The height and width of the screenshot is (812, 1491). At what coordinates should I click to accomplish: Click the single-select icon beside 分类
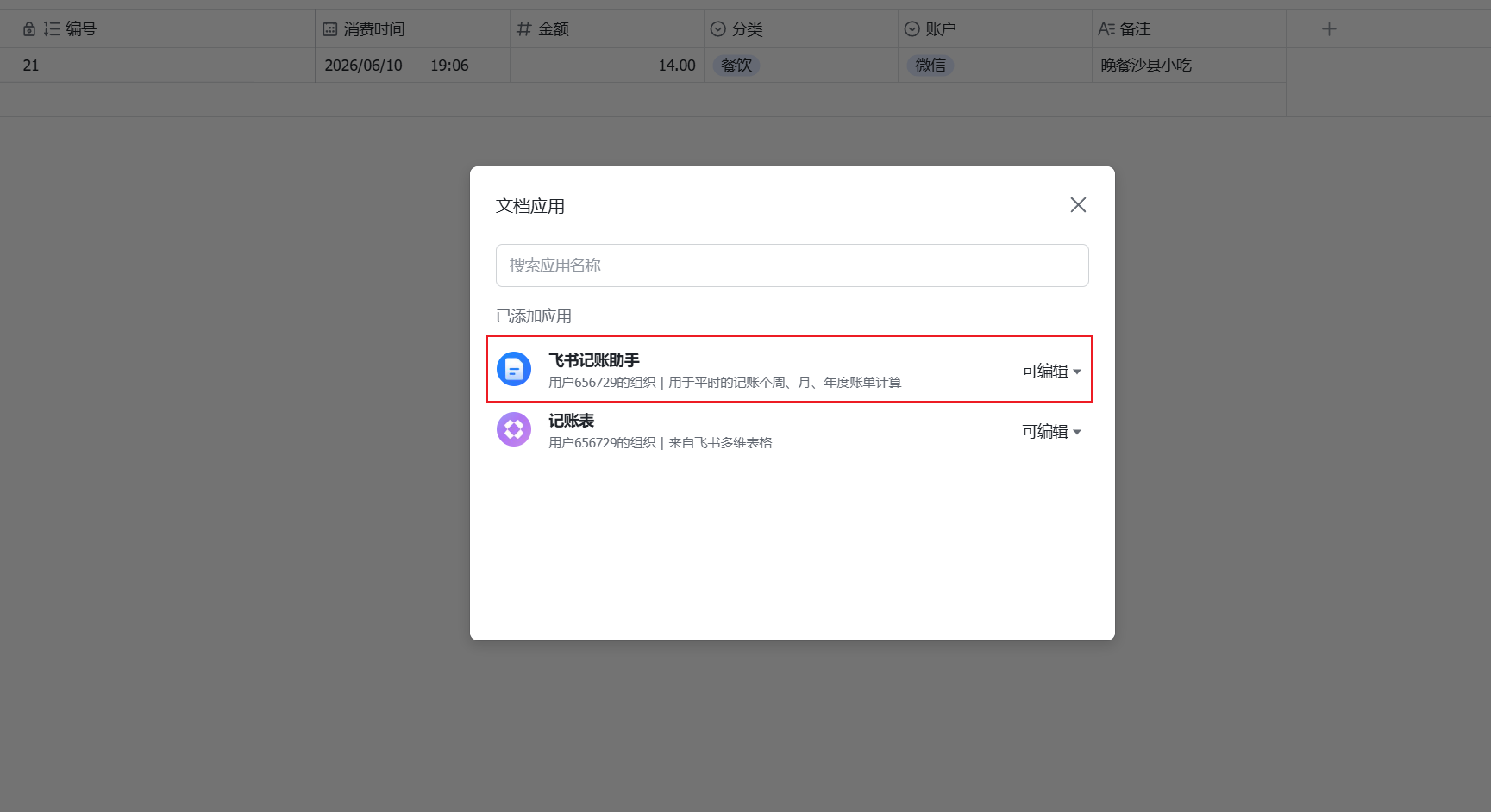[718, 29]
